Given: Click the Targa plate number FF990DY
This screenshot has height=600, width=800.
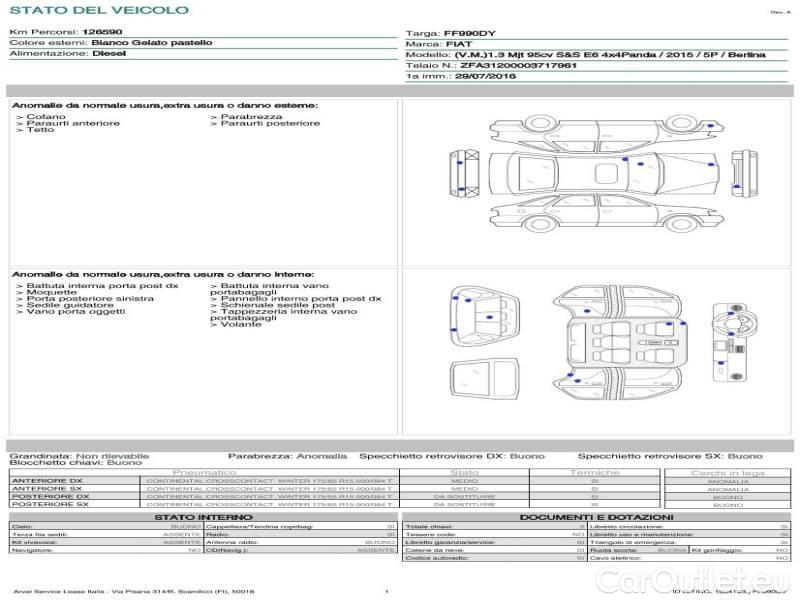Looking at the screenshot, I should 469,34.
